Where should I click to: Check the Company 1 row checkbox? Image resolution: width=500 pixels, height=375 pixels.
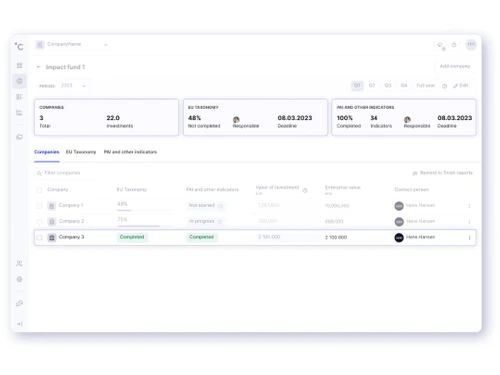pos(39,206)
